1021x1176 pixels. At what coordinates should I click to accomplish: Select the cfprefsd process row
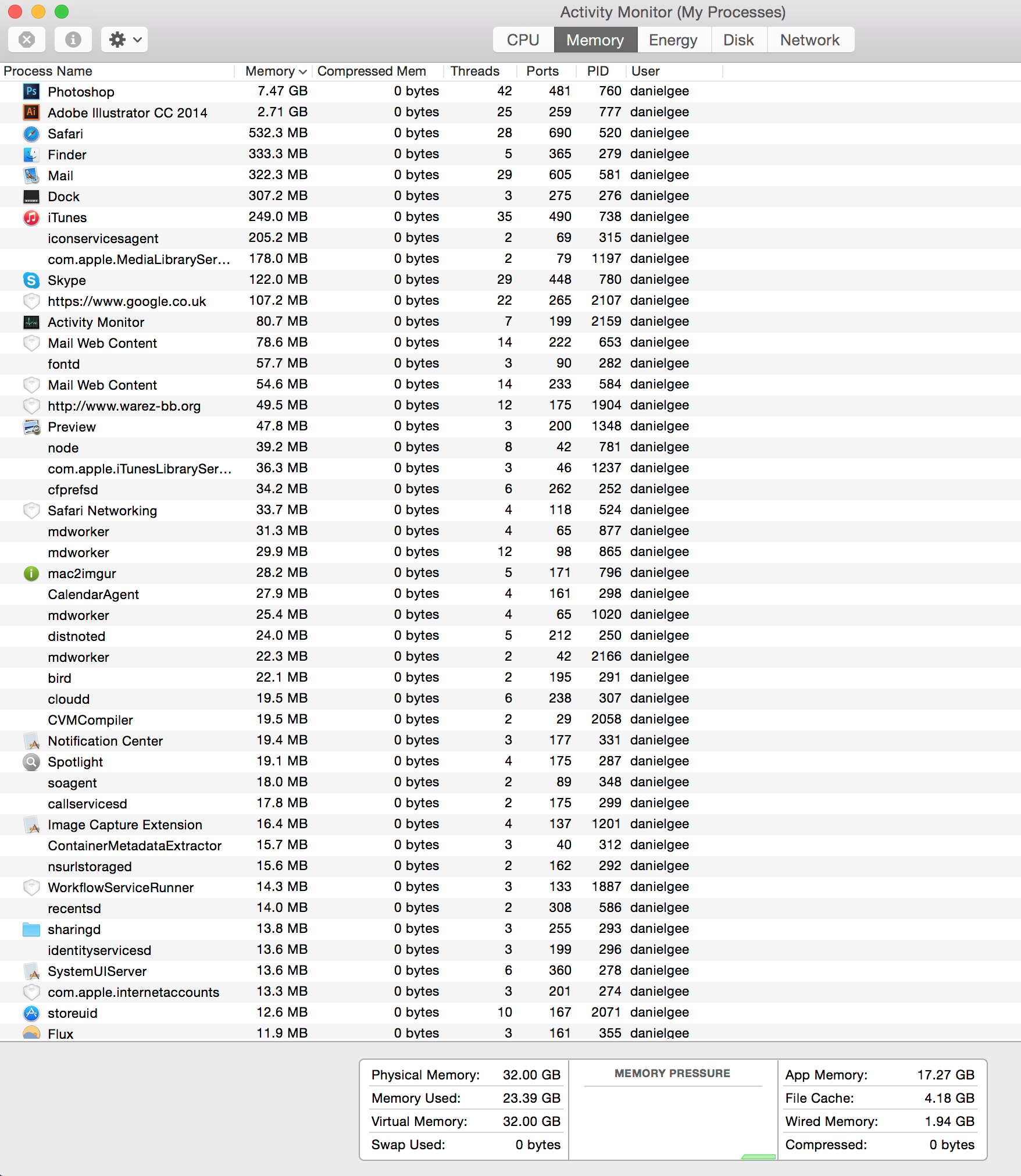pos(510,489)
